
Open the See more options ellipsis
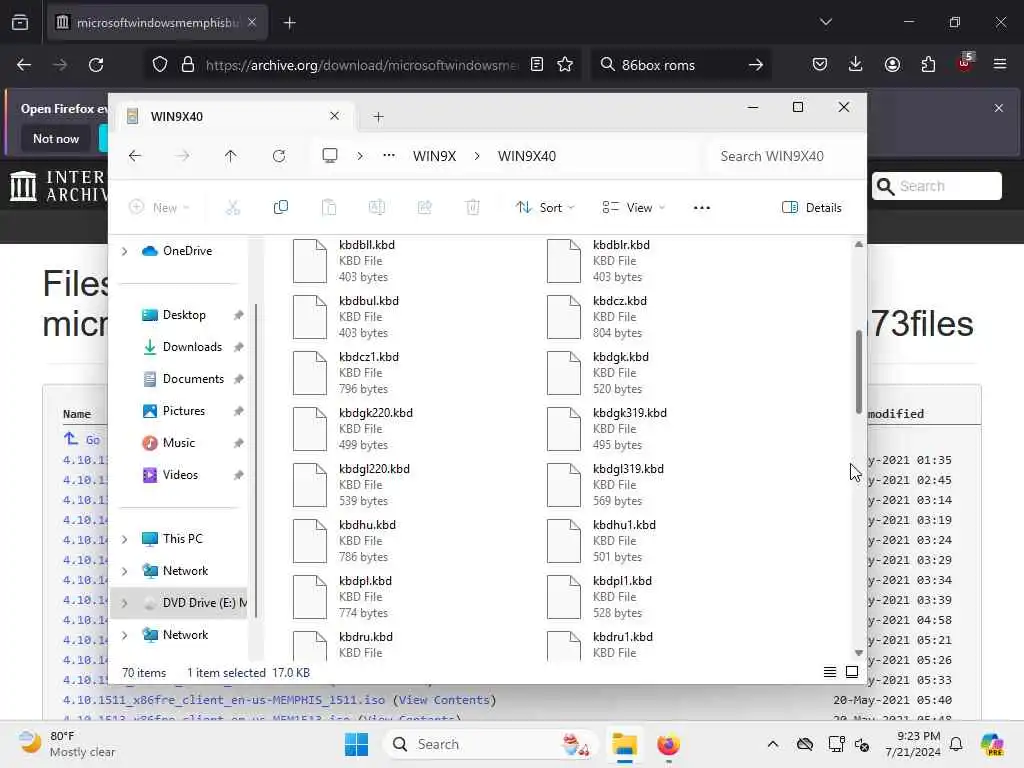point(701,208)
